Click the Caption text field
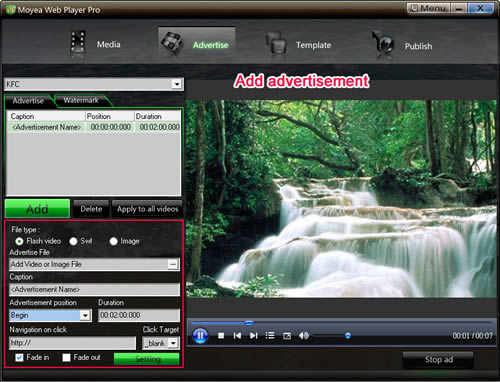500x382 pixels. (x=95, y=289)
